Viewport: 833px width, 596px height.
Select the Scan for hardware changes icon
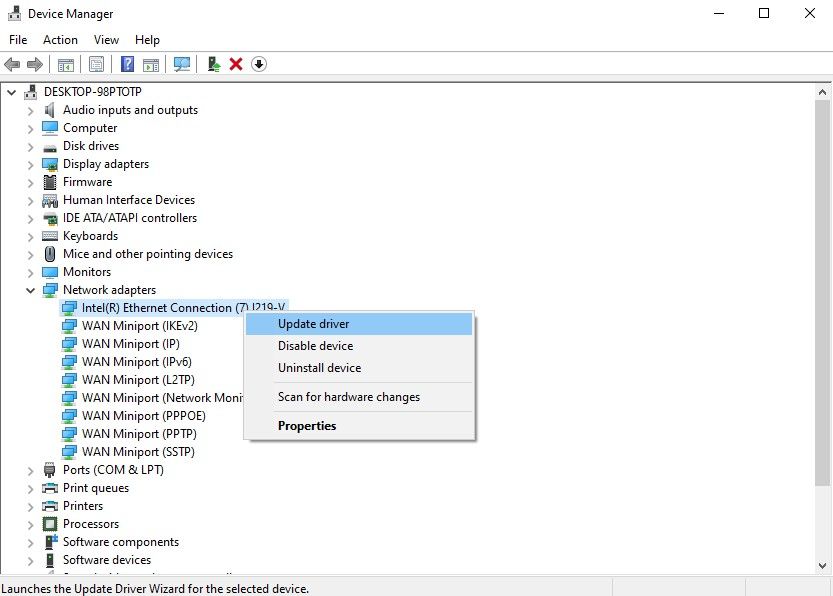coord(183,64)
